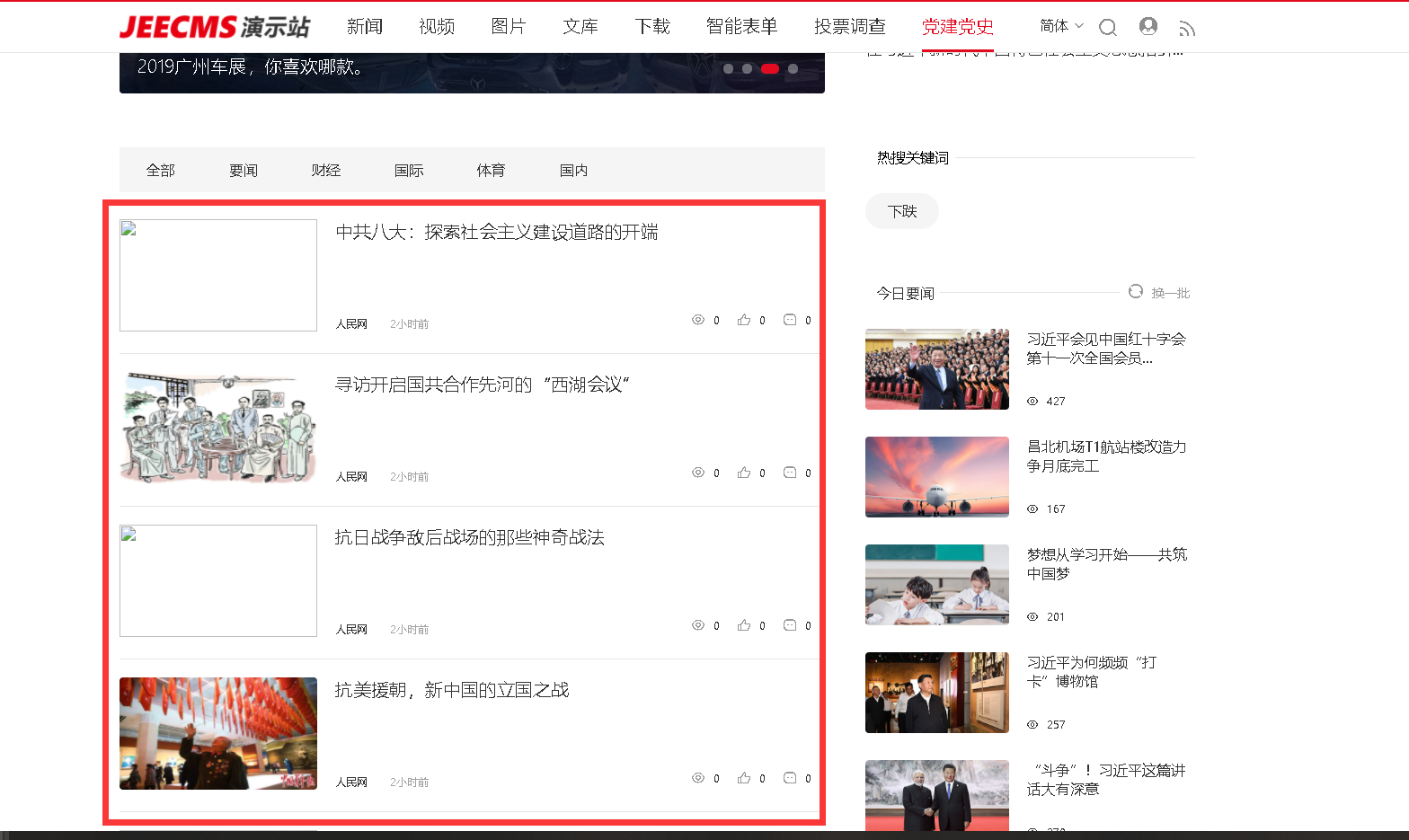Open the 昌北机场T1航站楼 airplane thumbnail

click(x=936, y=477)
